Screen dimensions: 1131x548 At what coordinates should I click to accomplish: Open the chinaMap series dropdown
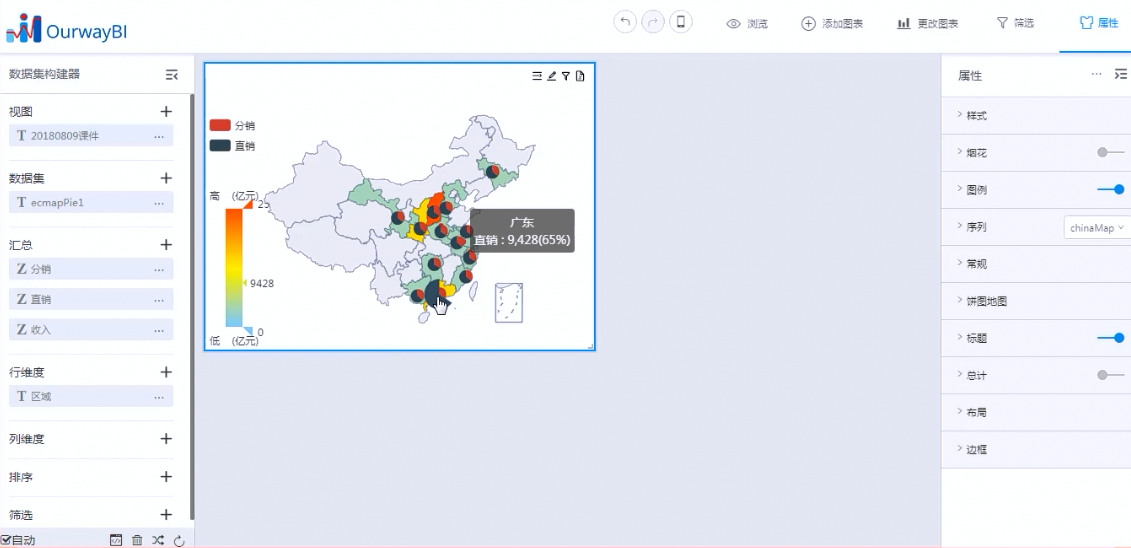(1096, 228)
